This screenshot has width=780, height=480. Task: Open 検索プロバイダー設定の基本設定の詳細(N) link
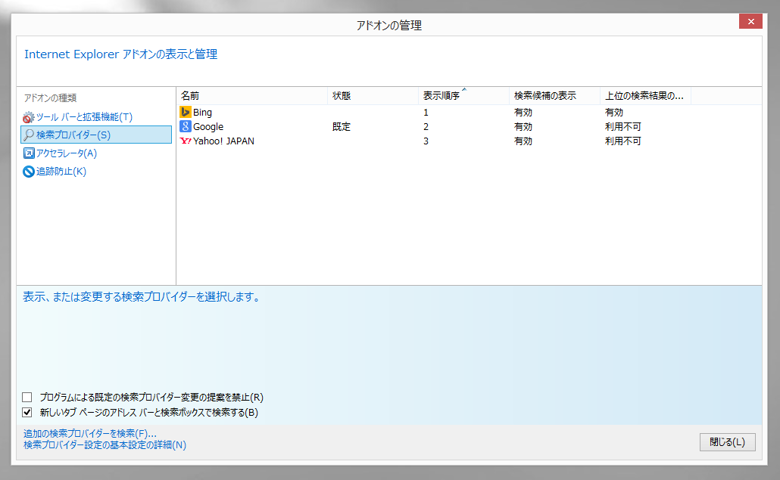click(x=104, y=445)
